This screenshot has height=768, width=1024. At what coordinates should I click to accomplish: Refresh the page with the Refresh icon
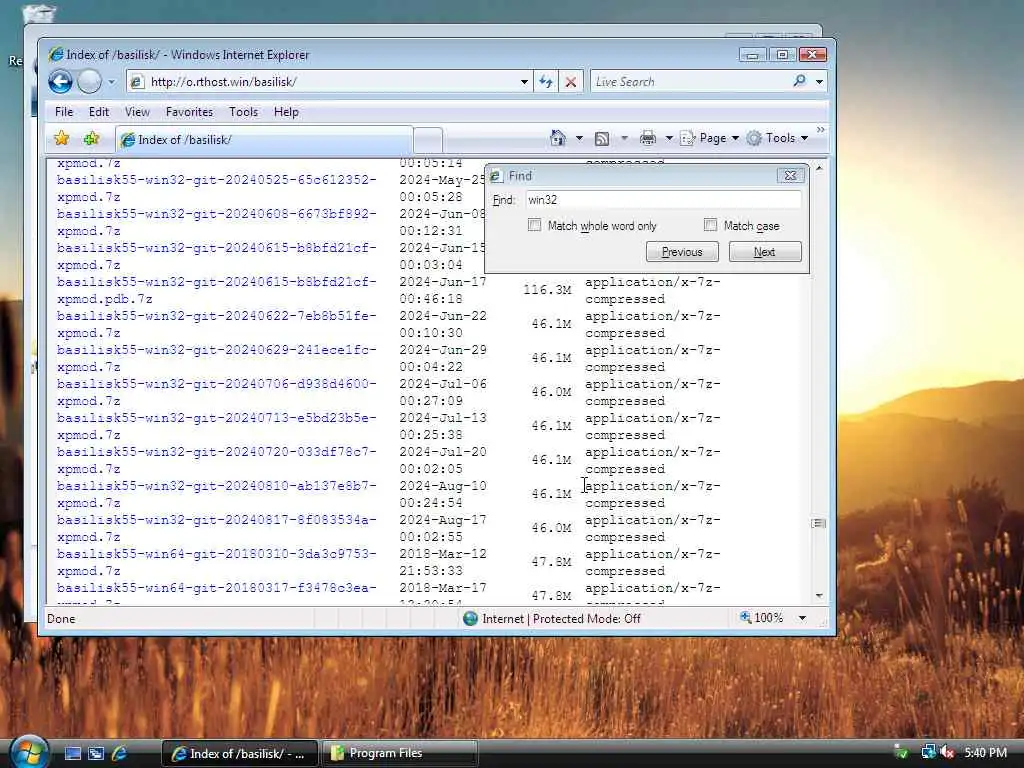pyautogui.click(x=546, y=82)
